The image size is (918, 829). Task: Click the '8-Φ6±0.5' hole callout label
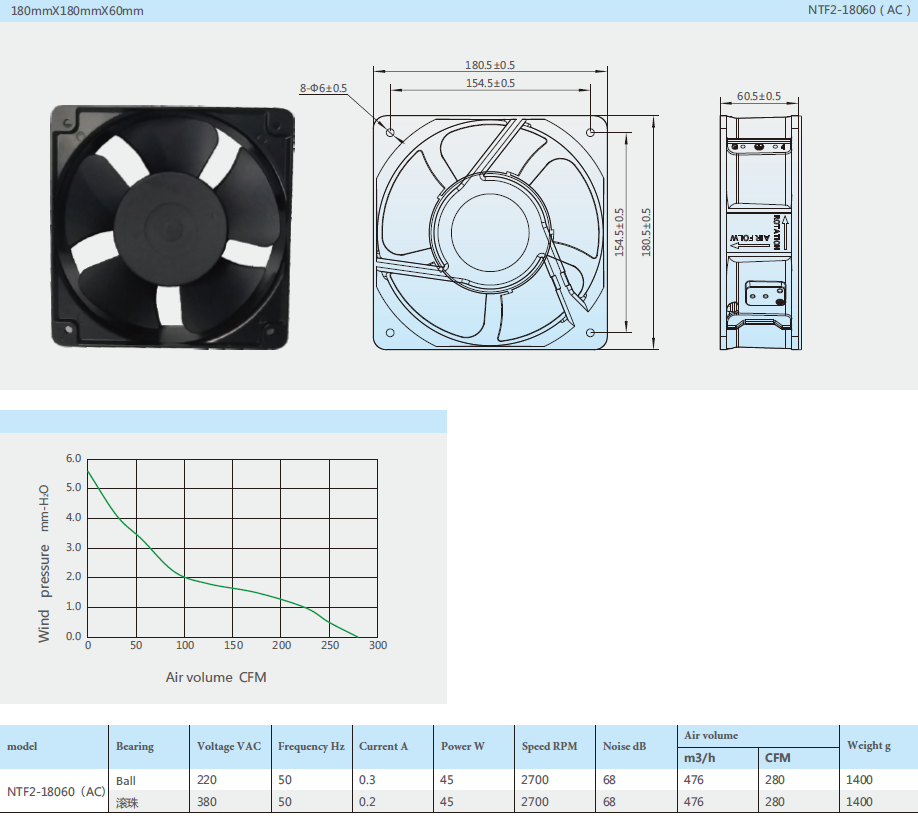point(323,88)
